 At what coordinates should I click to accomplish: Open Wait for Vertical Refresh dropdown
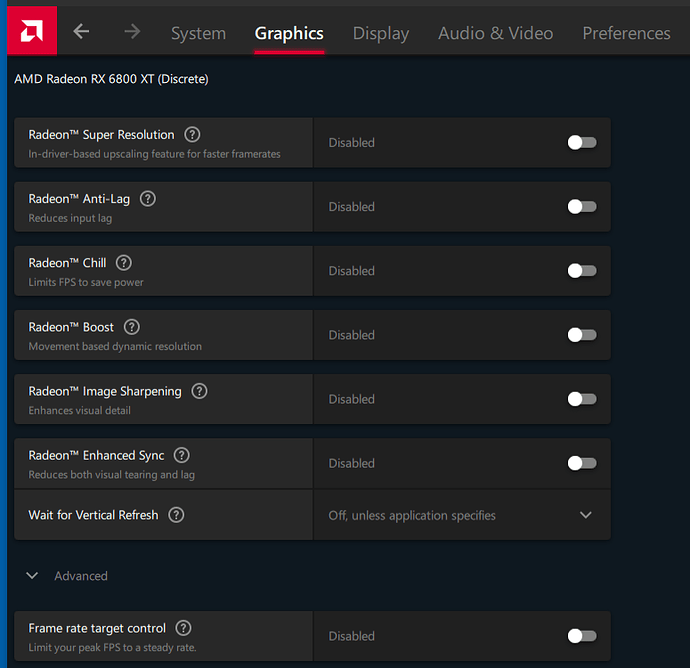(585, 515)
